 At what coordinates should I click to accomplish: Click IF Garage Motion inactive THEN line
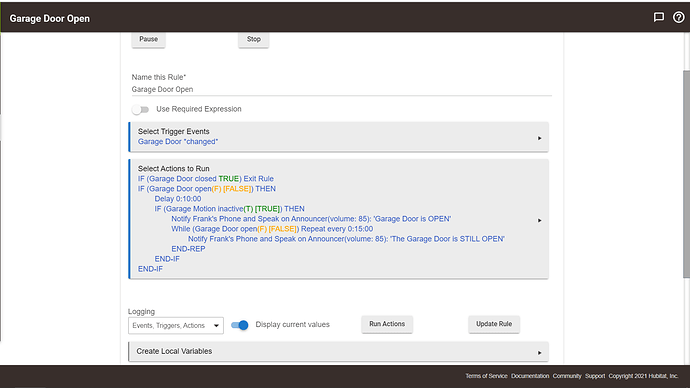229,209
